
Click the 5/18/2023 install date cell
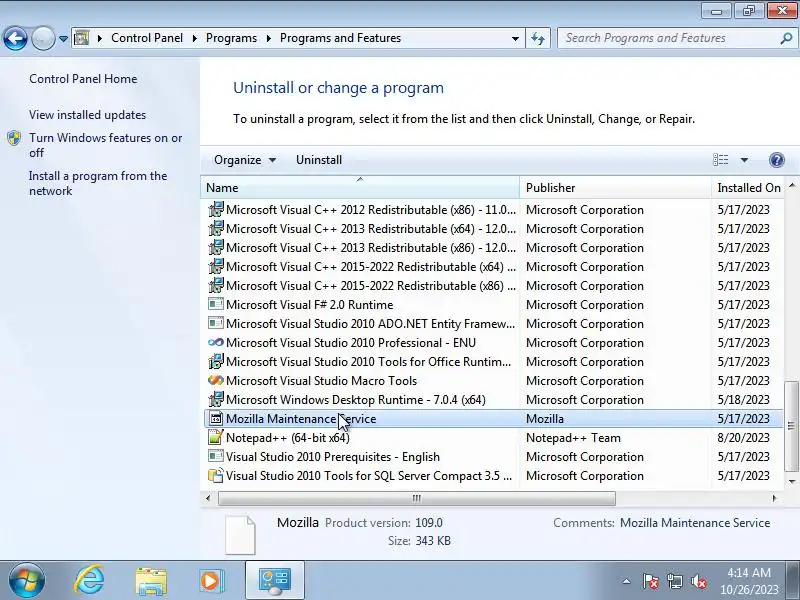[743, 399]
